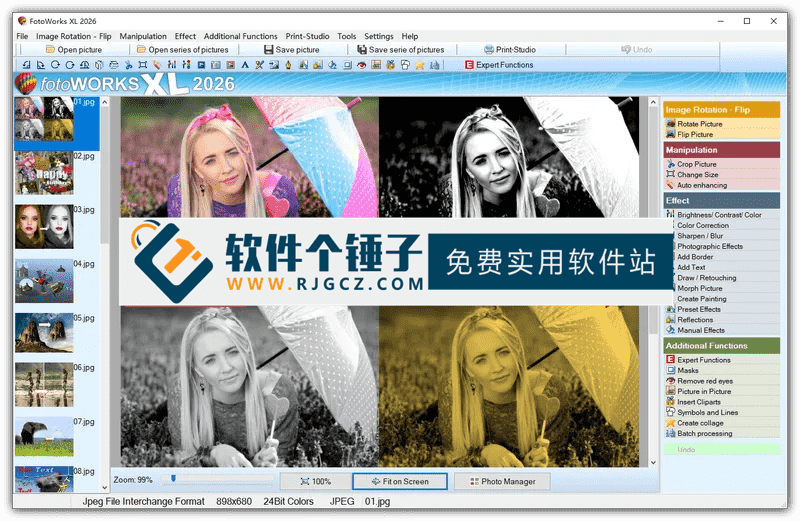
Task: Click the icon next to Batch processing in the side panel
Action: (670, 433)
